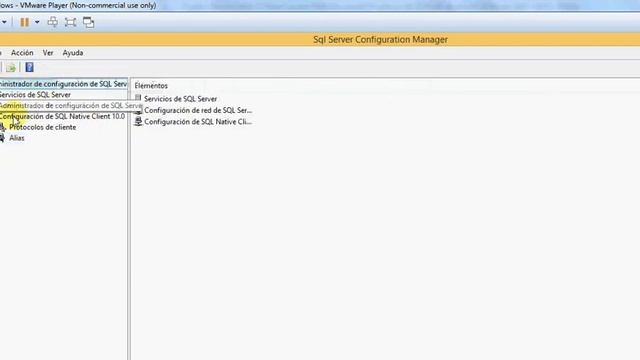Select Configuración de SQL Native Client 10.0 node
640x360 pixels.
point(62,116)
